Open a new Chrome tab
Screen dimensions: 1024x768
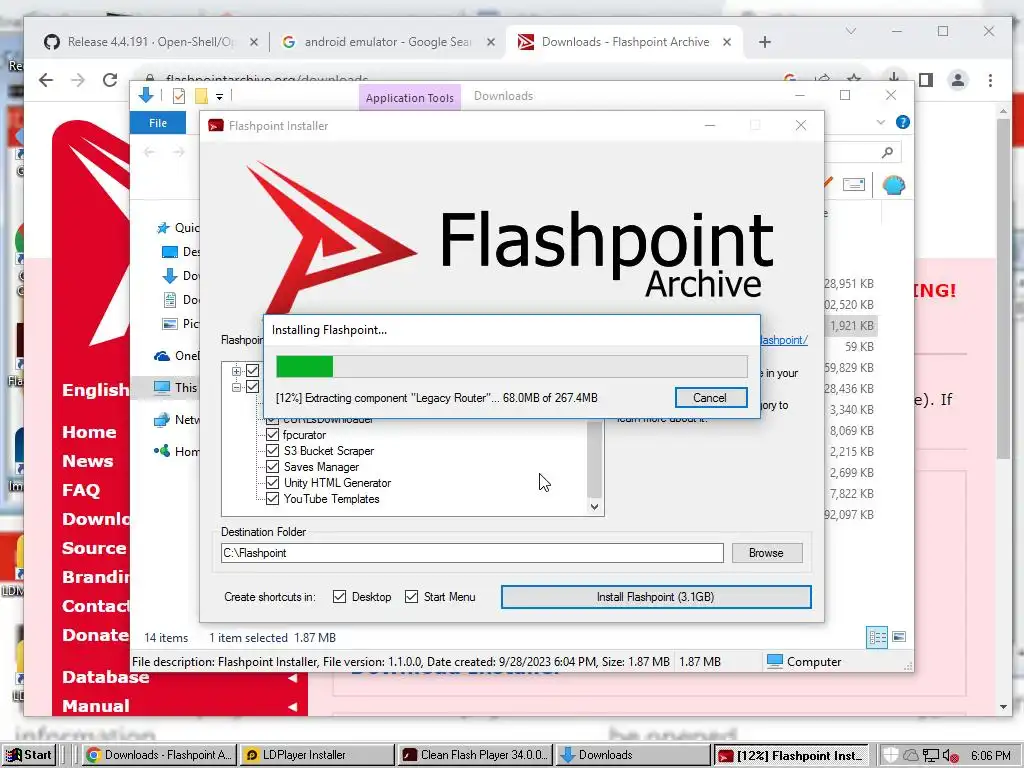[x=765, y=42]
